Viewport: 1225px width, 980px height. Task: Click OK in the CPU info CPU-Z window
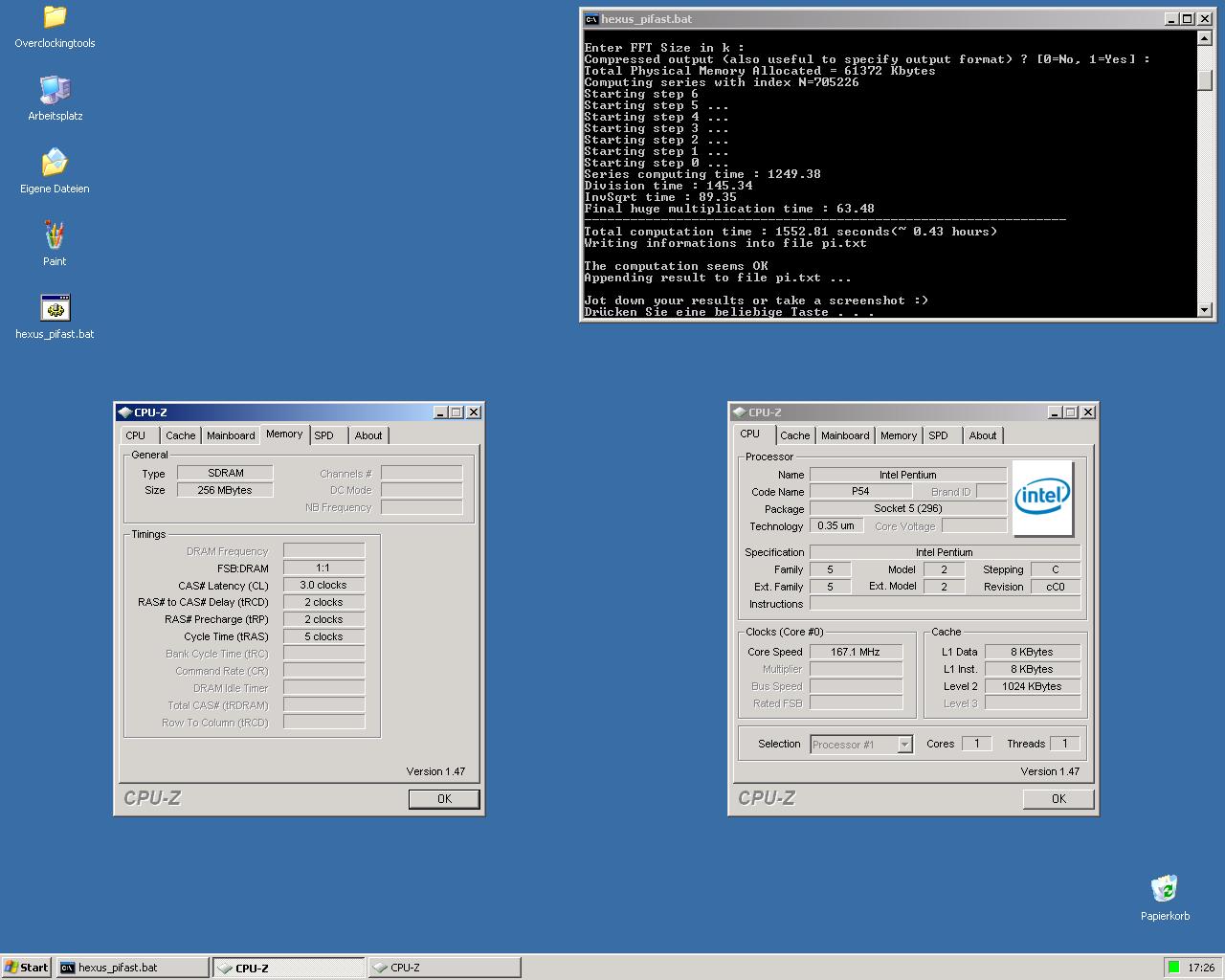tap(1058, 799)
